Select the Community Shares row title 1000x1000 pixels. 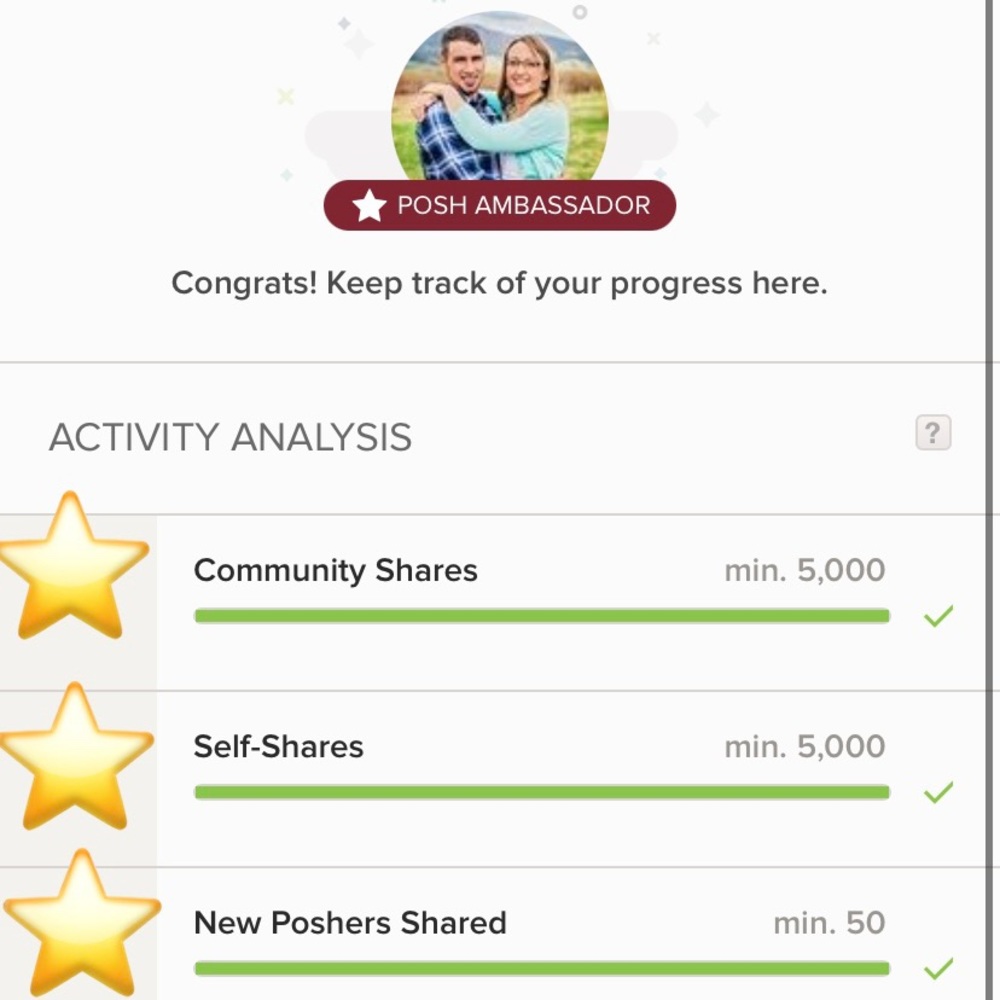coord(335,571)
